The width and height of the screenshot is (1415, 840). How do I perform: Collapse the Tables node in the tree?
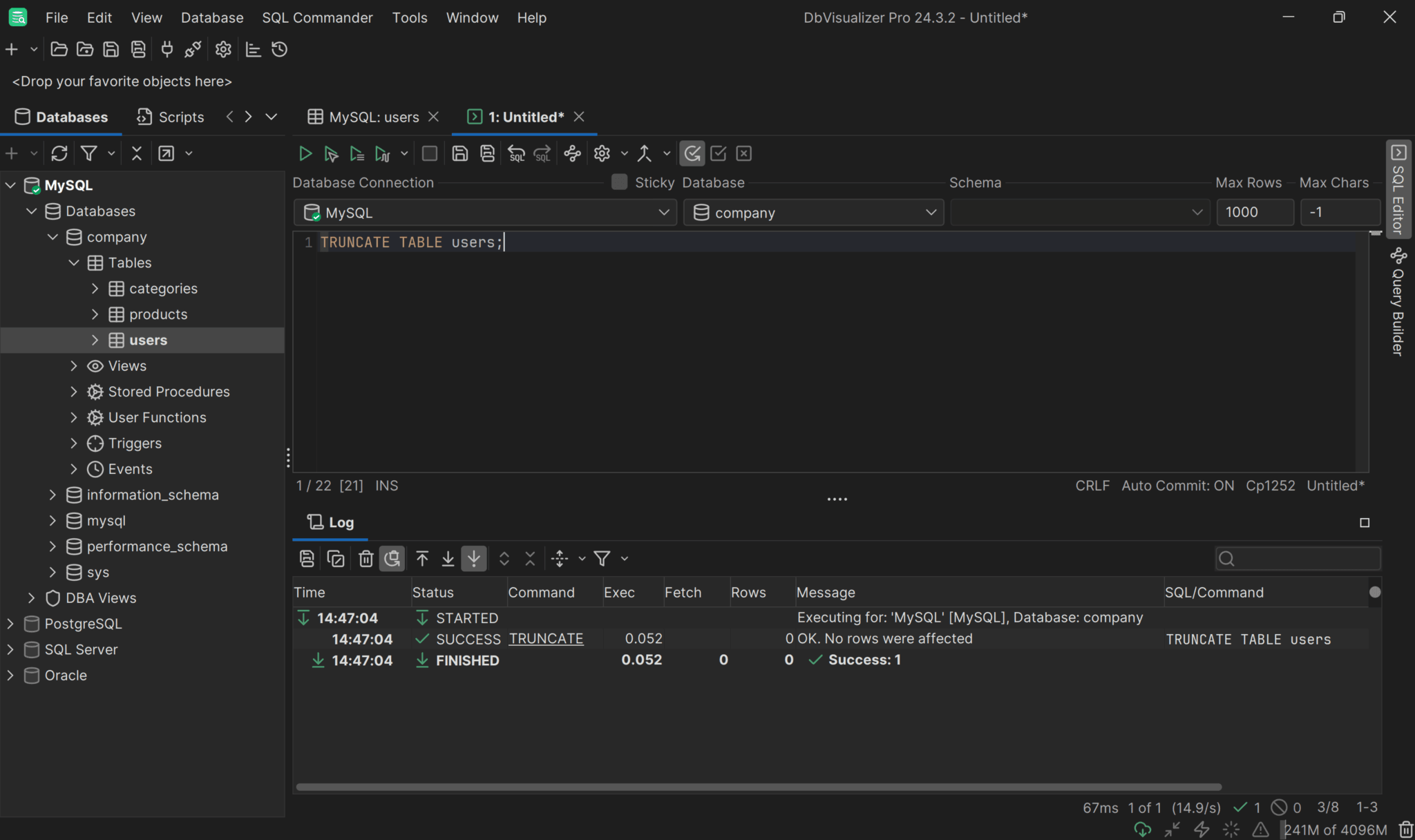(x=74, y=262)
